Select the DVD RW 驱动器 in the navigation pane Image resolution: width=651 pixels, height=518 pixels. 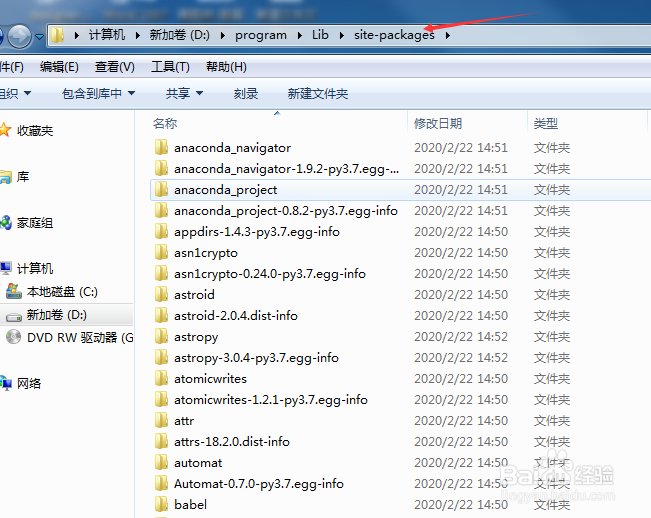[80, 338]
